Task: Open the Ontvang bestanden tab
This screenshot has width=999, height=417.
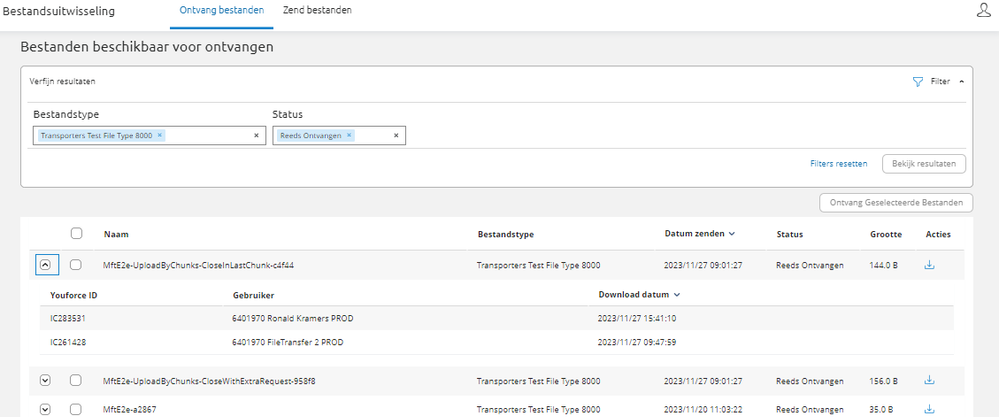Action: 221,10
